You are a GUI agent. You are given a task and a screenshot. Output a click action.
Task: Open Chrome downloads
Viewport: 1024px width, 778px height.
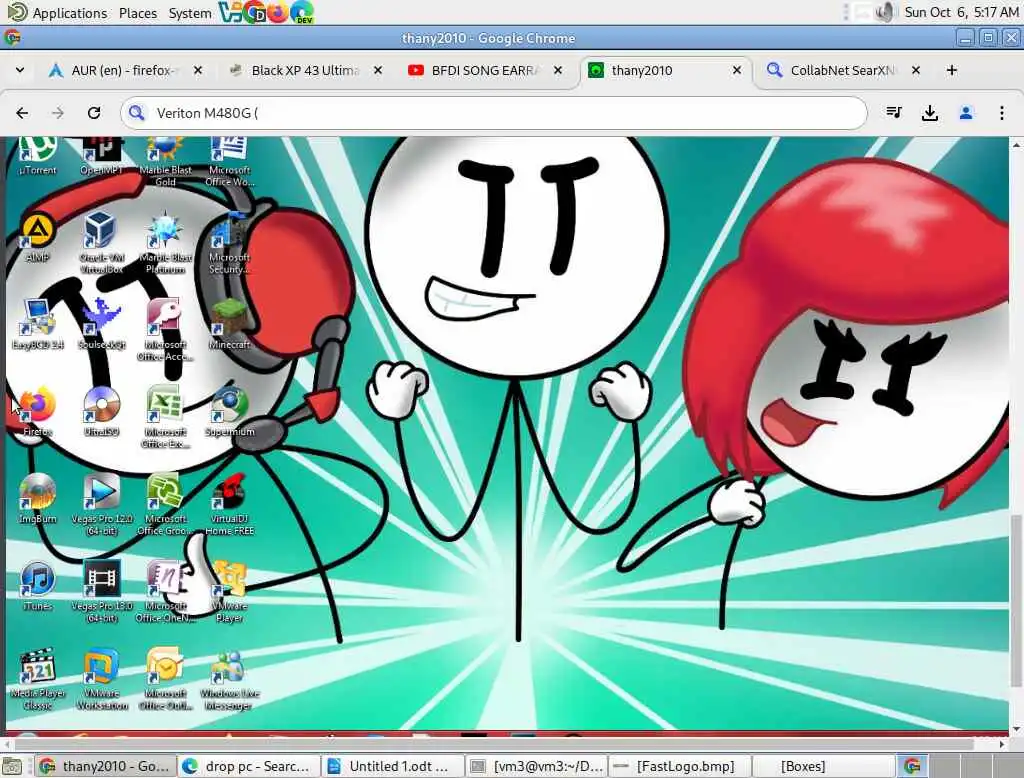(930, 113)
